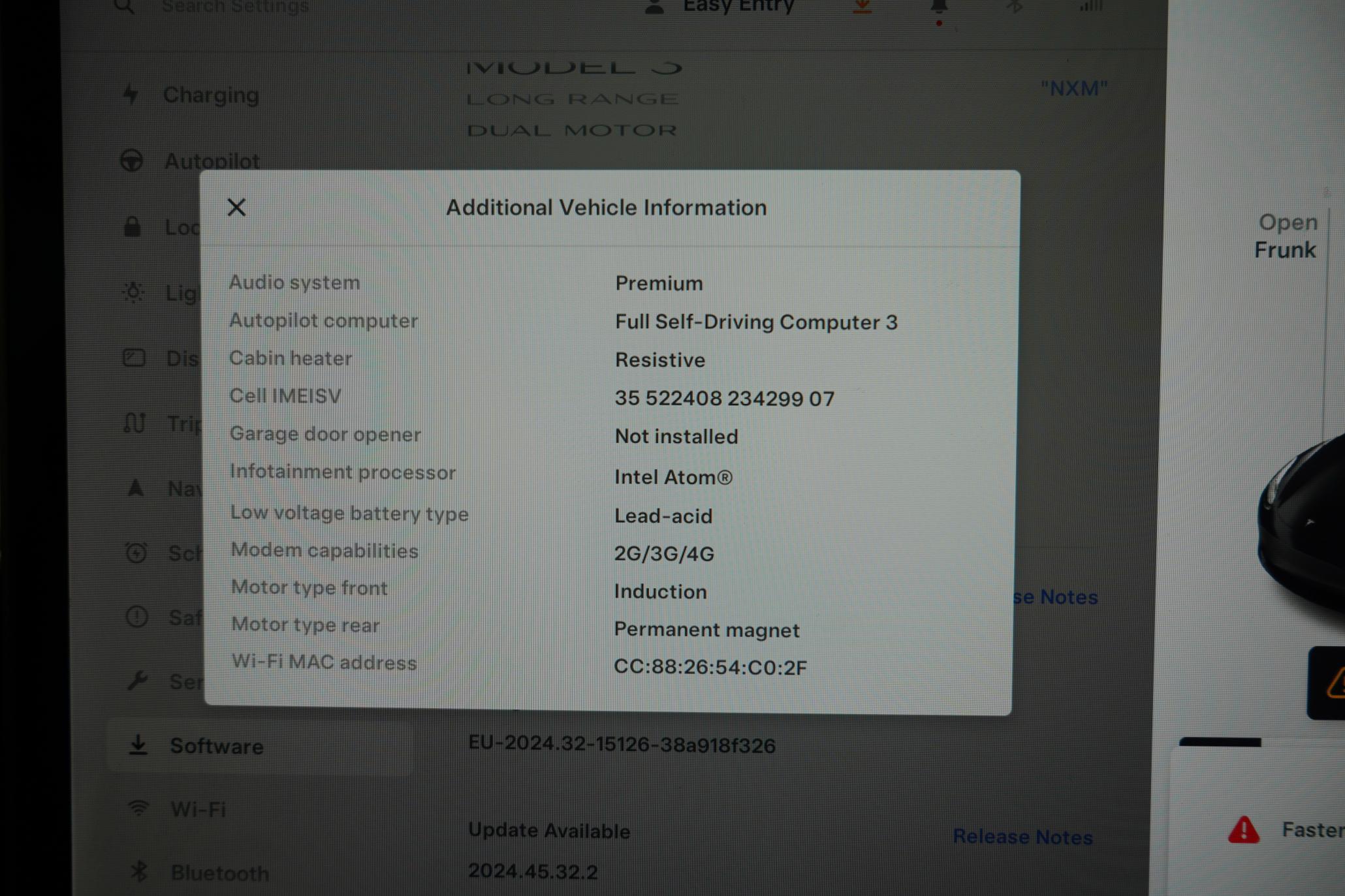The image size is (1345, 896).
Task: Click the Update Available label
Action: coord(549,831)
